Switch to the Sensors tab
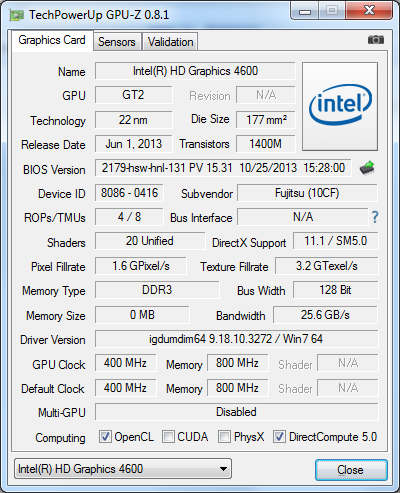 117,42
